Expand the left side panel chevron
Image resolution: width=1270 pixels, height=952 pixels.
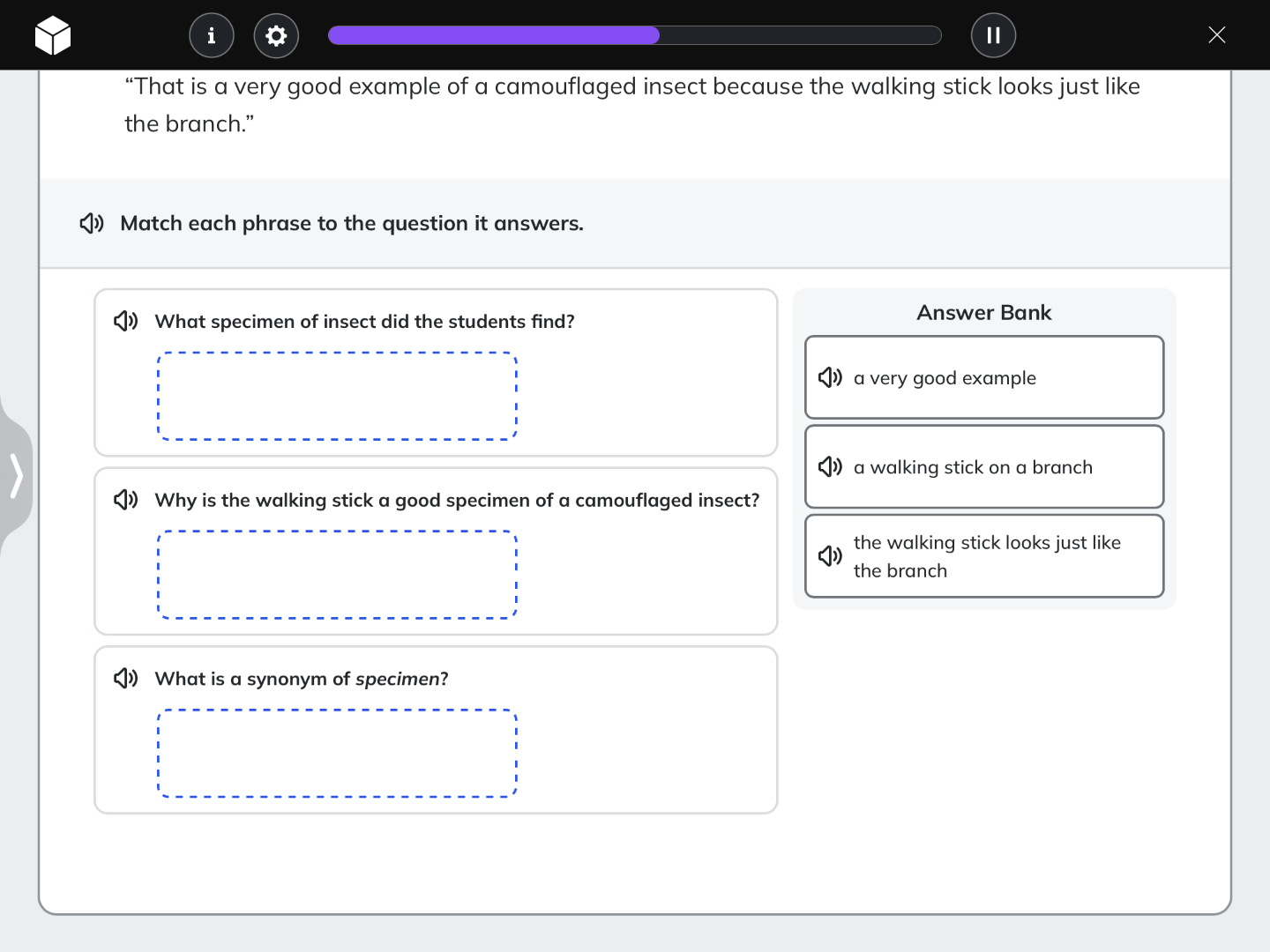pyautogui.click(x=16, y=476)
